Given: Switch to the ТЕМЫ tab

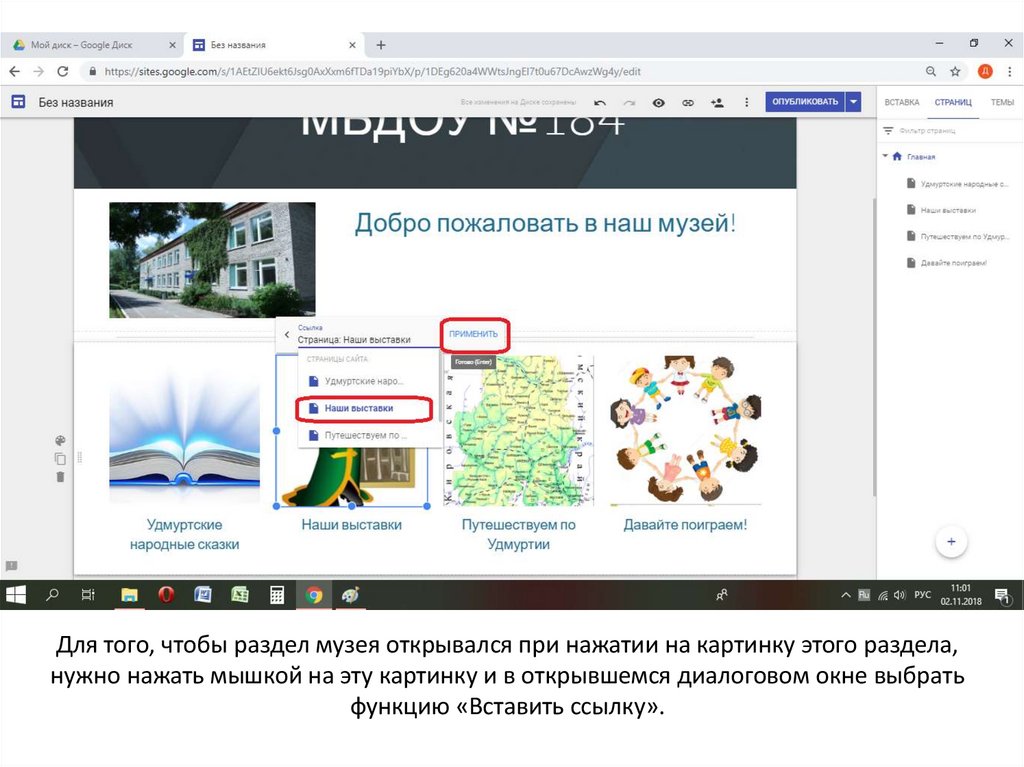Looking at the screenshot, I should [1002, 103].
